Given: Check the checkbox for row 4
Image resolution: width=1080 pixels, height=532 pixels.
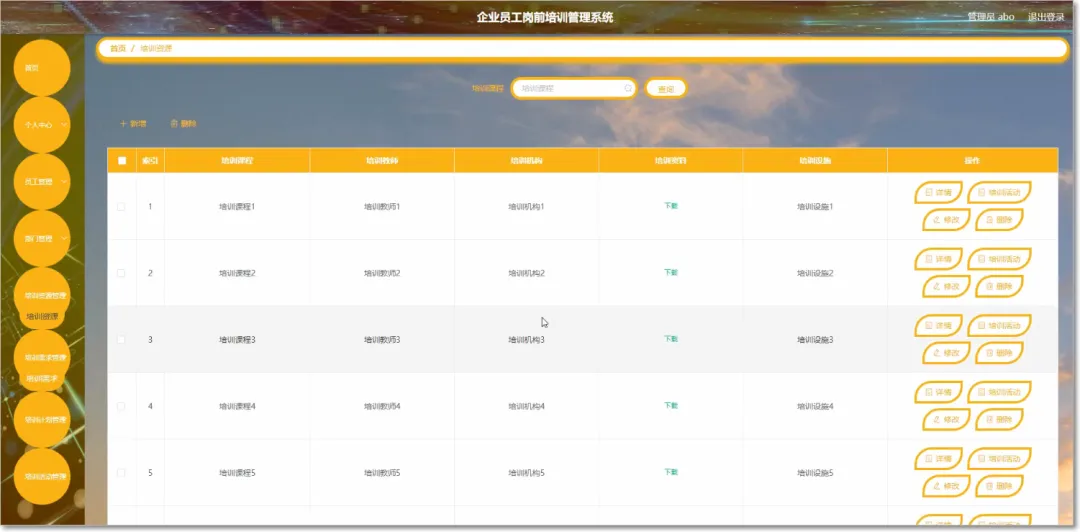Looking at the screenshot, I should (121, 407).
